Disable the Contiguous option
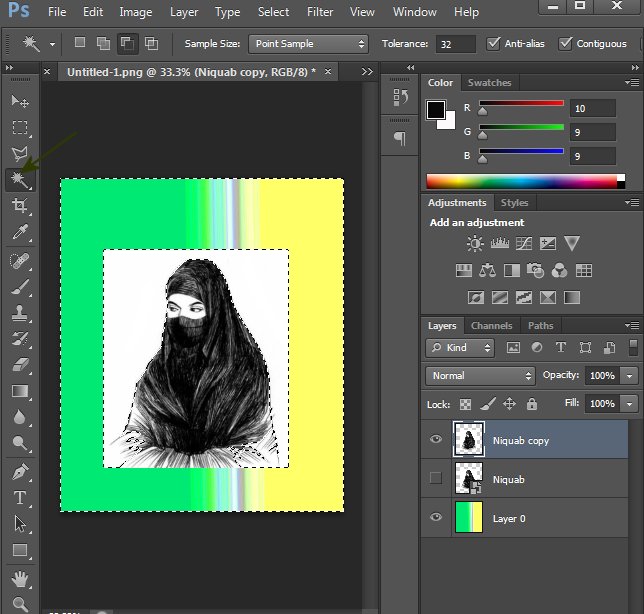 566,44
